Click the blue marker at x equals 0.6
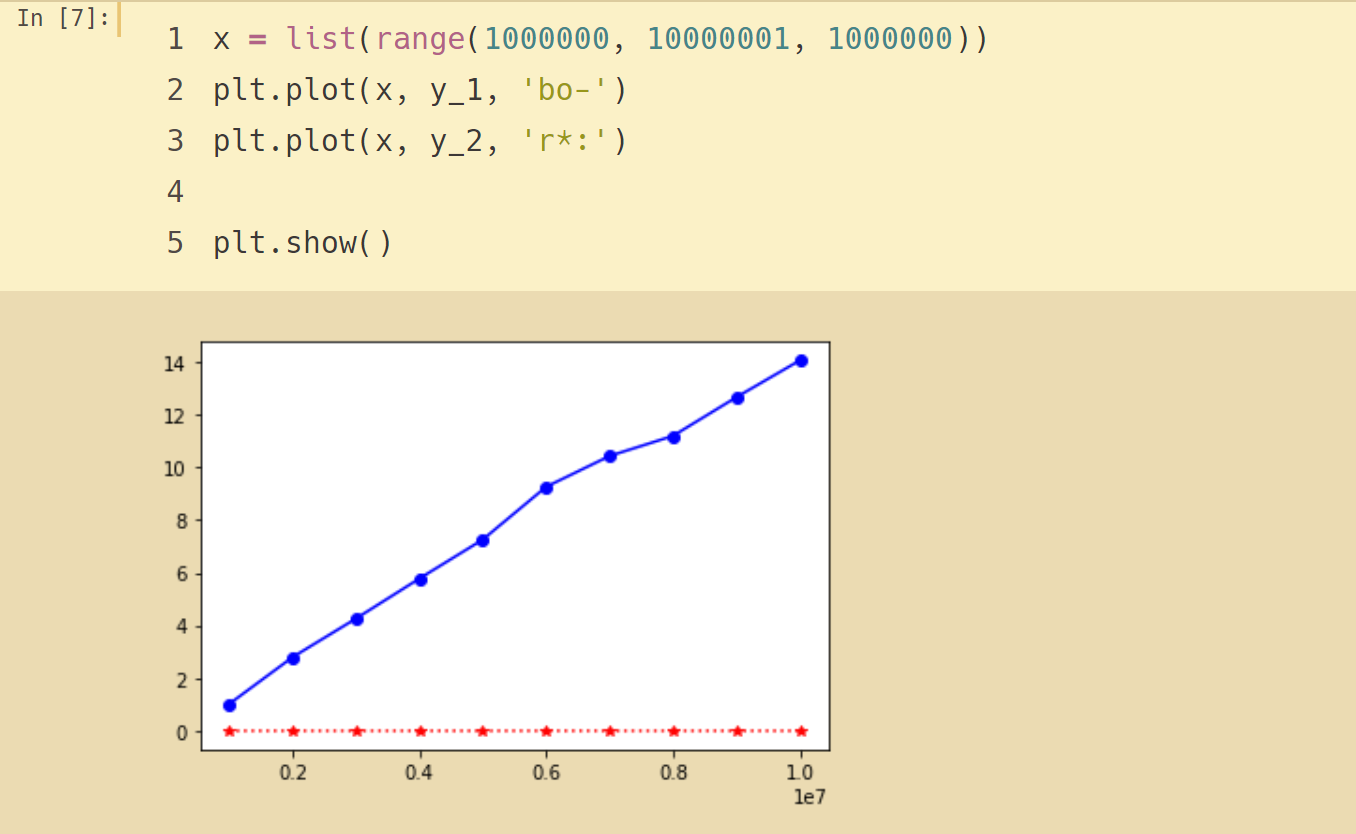The height and width of the screenshot is (834, 1356). click(x=547, y=488)
